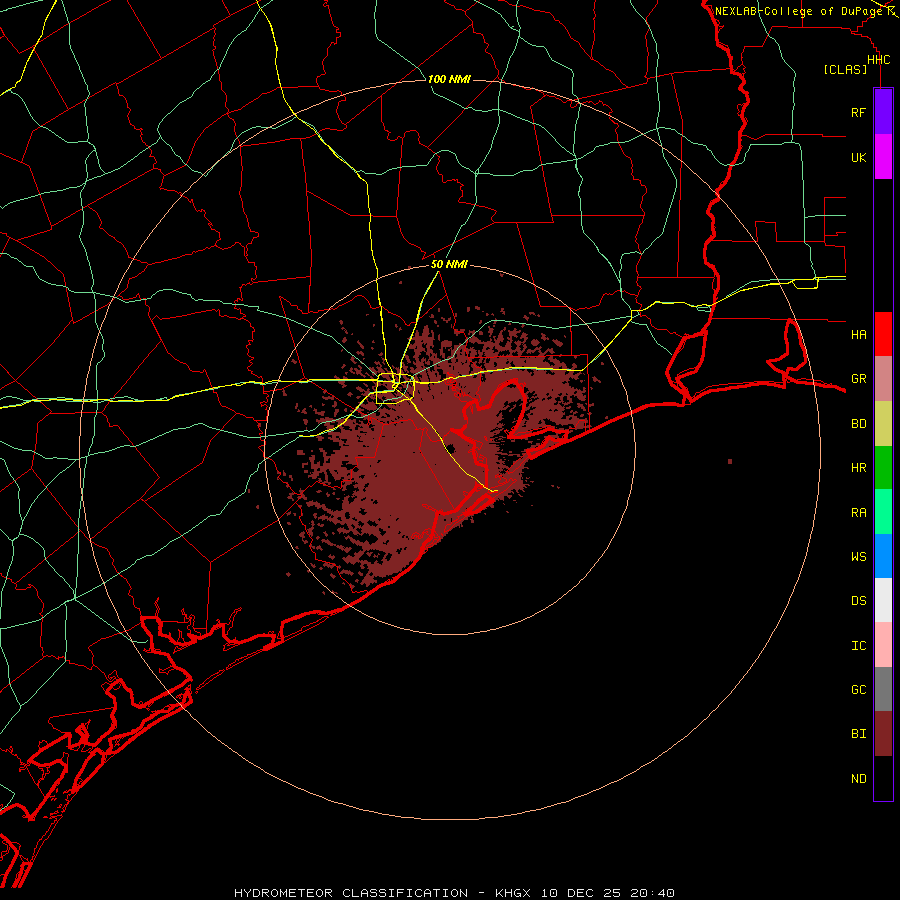900x900 pixels.
Task: Click the BD yellow legend swatch
Action: 883,423
